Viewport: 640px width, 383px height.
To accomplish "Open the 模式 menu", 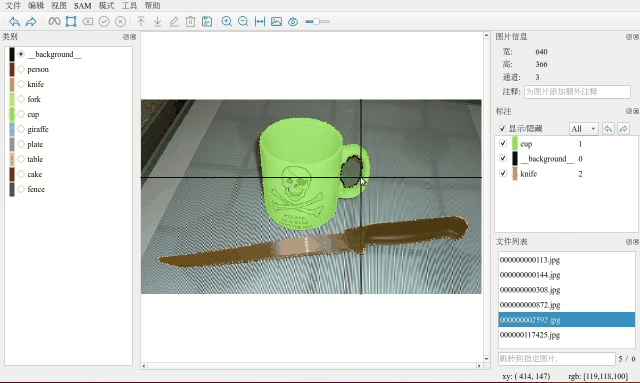I will (x=107, y=5).
